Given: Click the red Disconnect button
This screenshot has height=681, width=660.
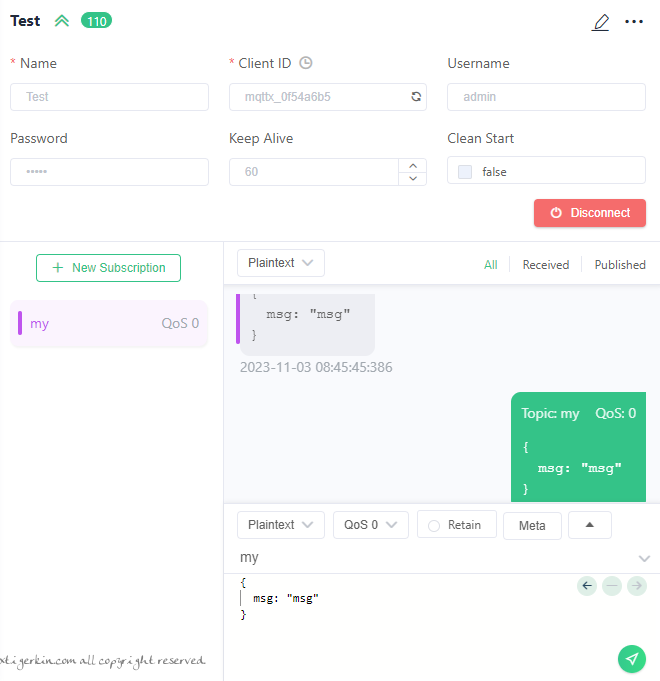Looking at the screenshot, I should coord(590,213).
